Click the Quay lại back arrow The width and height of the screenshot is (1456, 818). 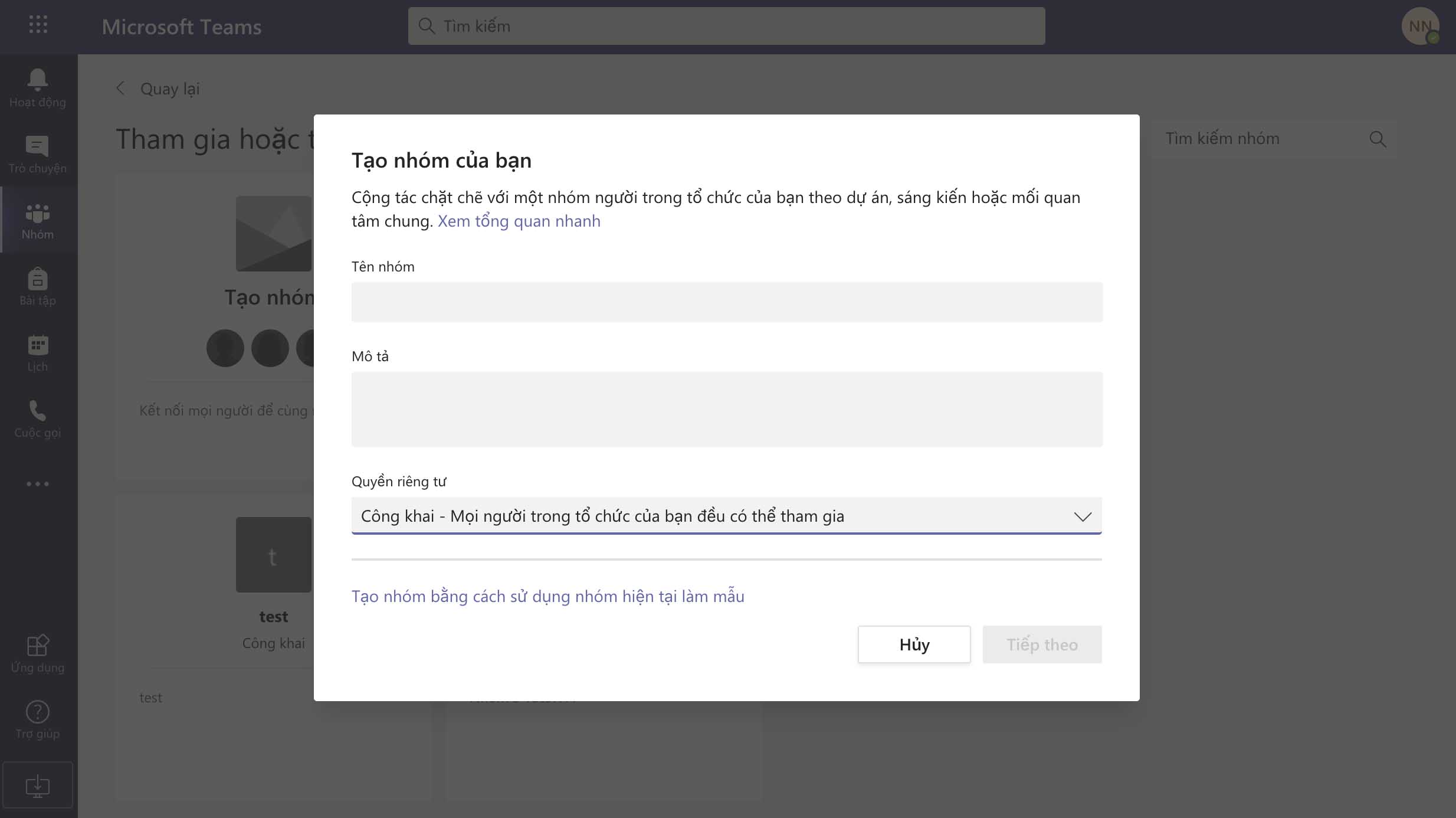pyautogui.click(x=120, y=89)
